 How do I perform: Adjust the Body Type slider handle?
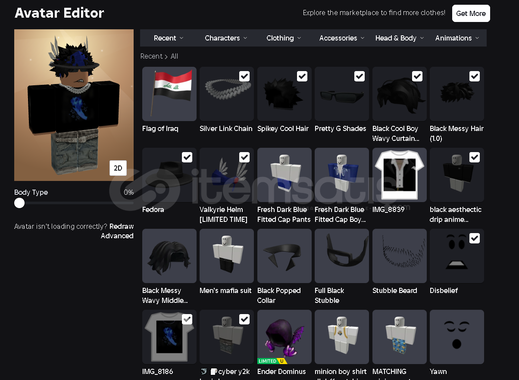(x=19, y=203)
